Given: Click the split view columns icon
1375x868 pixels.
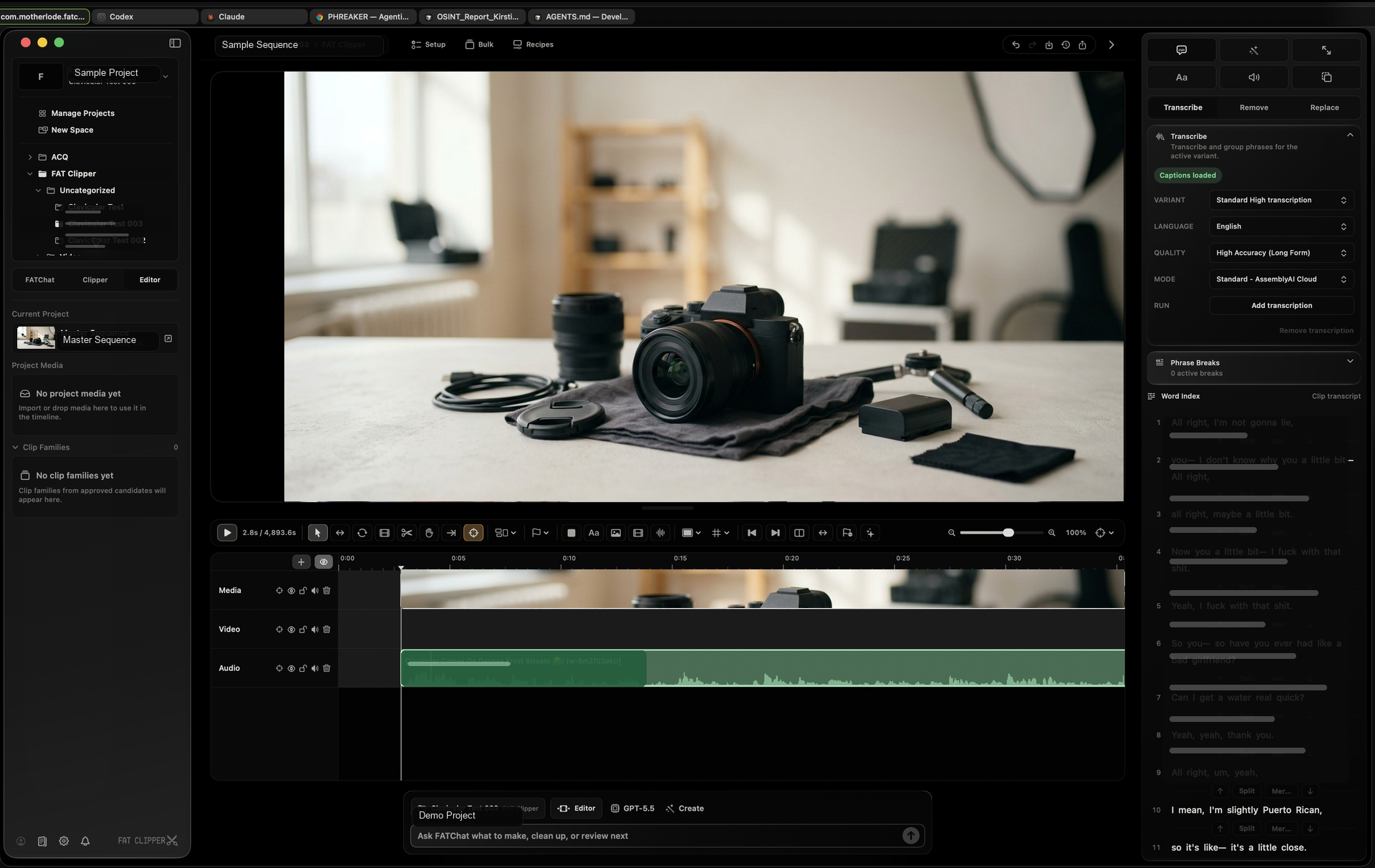Looking at the screenshot, I should click(799, 533).
